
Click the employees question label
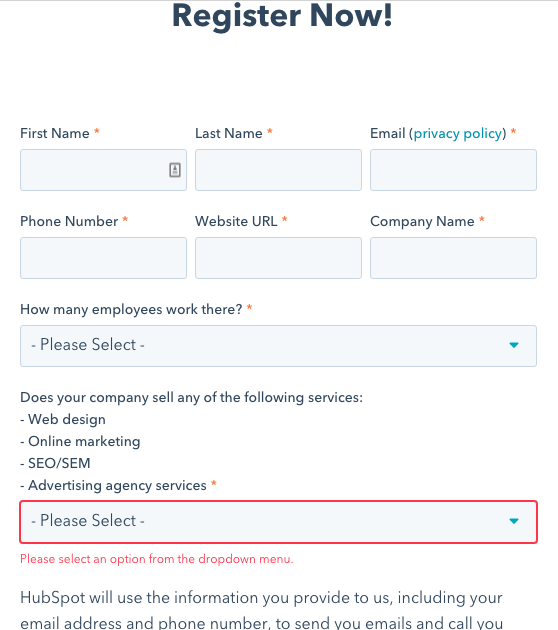click(131, 310)
